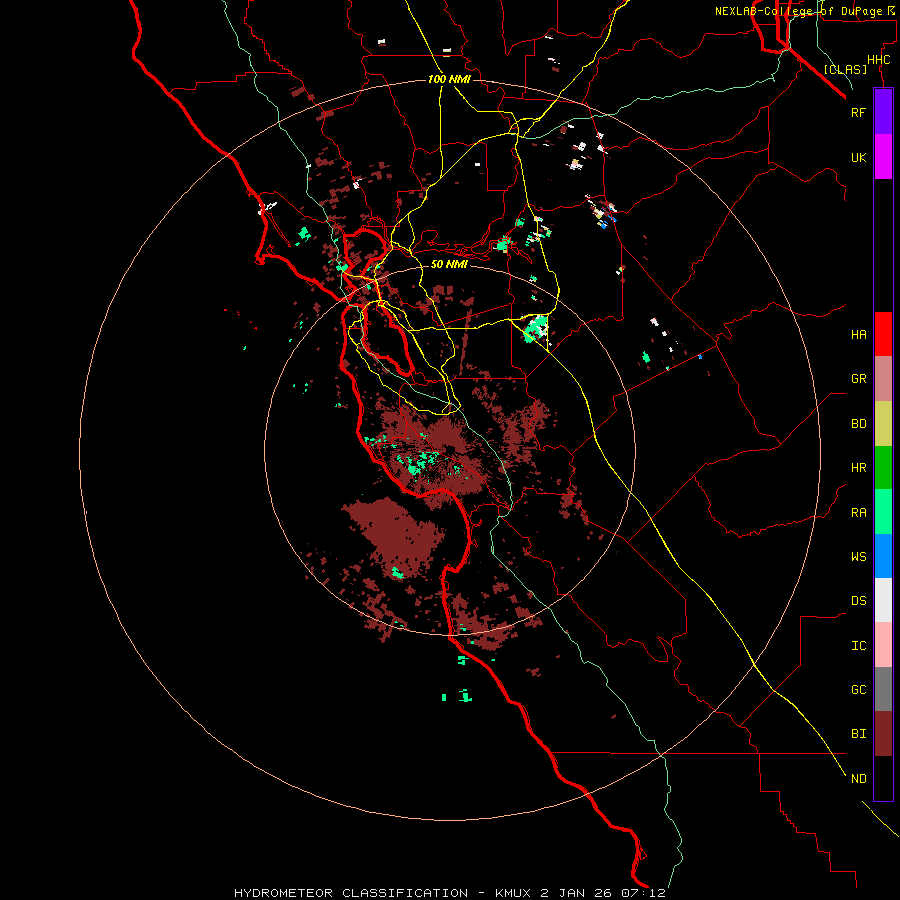Click the HR legend label
The height and width of the screenshot is (900, 900).
coord(858,468)
